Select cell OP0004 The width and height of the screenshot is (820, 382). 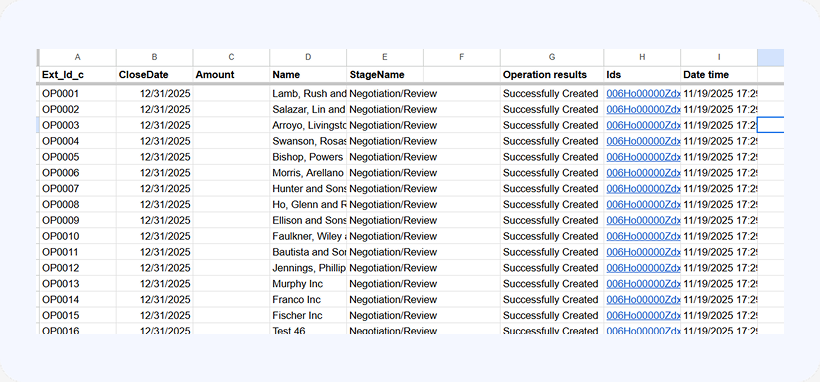77,141
